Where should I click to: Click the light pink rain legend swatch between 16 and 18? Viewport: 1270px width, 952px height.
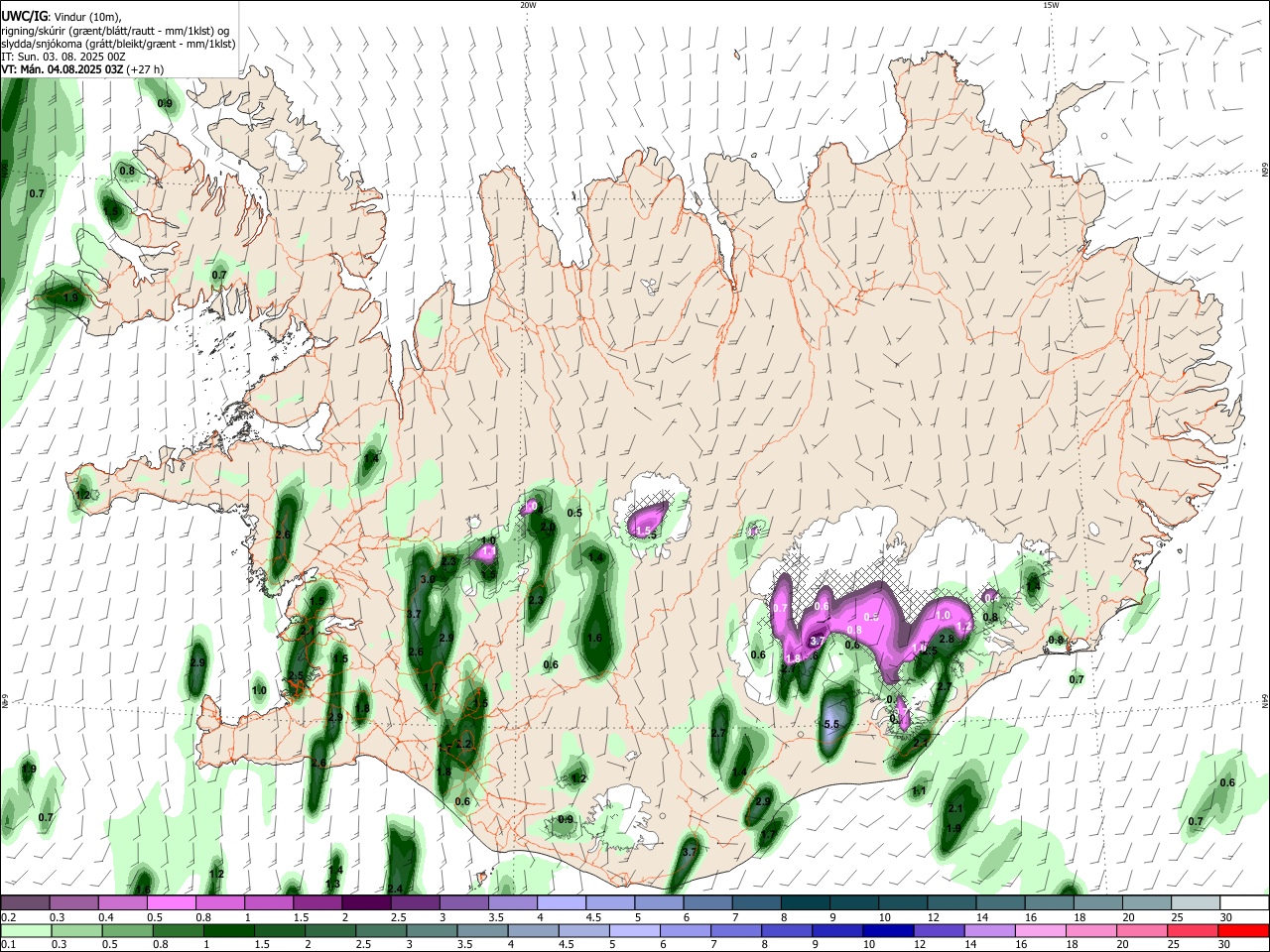click(1041, 931)
